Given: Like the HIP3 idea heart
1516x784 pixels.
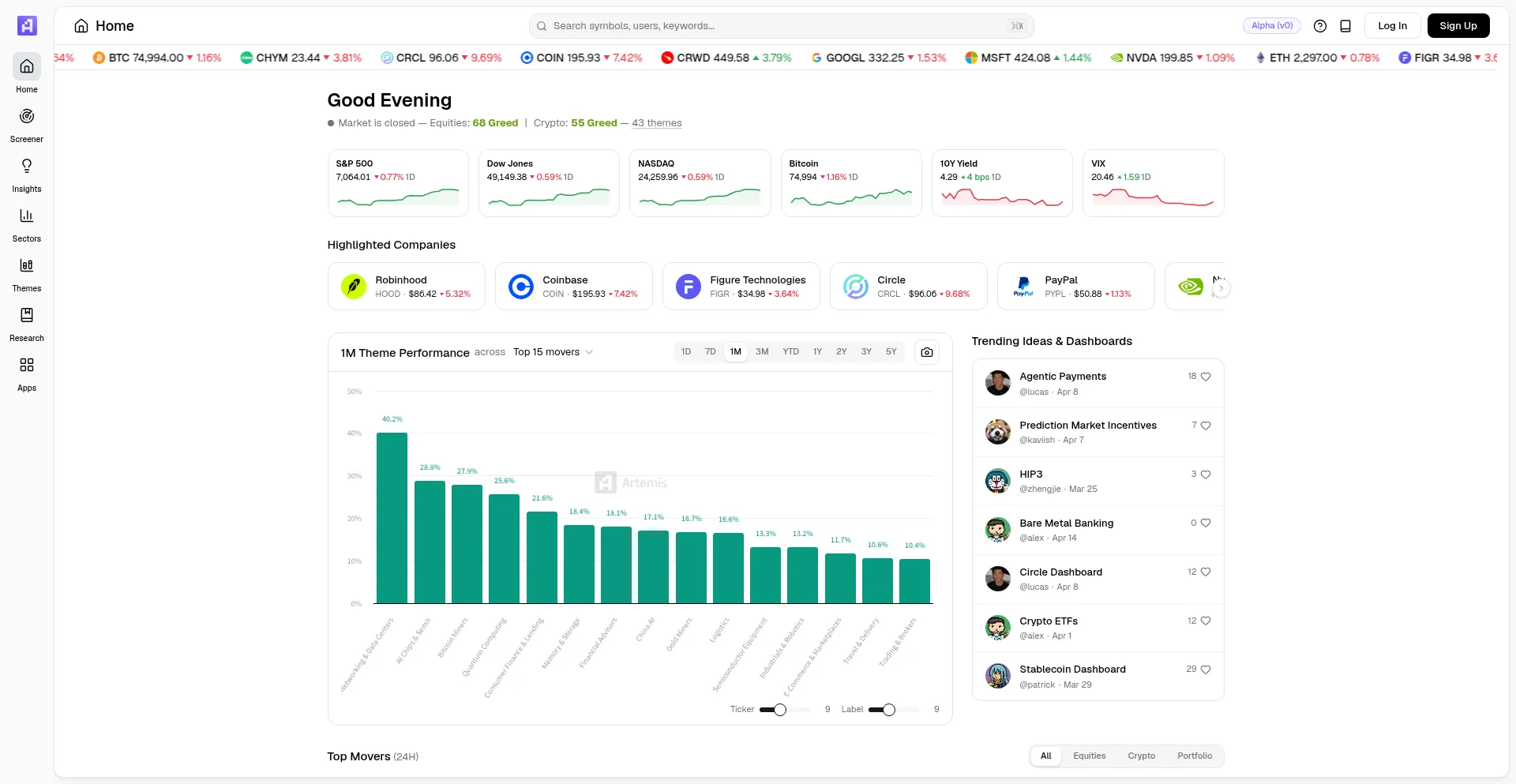Looking at the screenshot, I should (x=1206, y=475).
